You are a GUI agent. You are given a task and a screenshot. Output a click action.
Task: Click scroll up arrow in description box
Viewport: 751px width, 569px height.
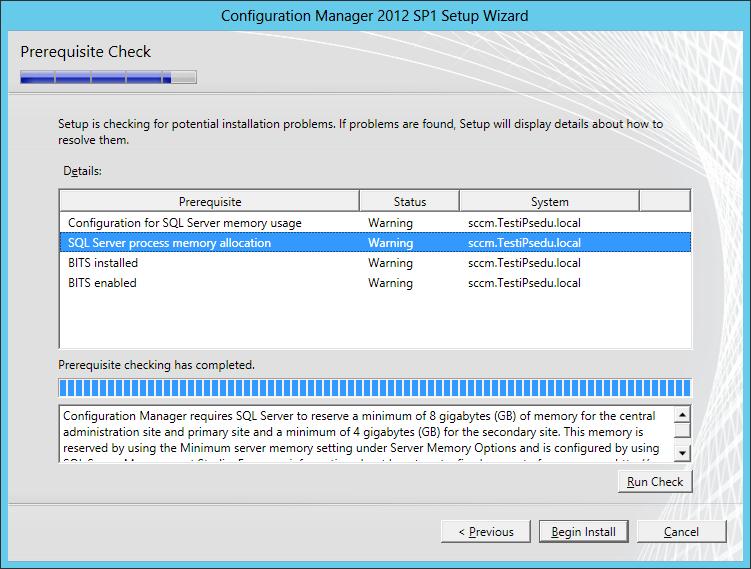[682, 414]
